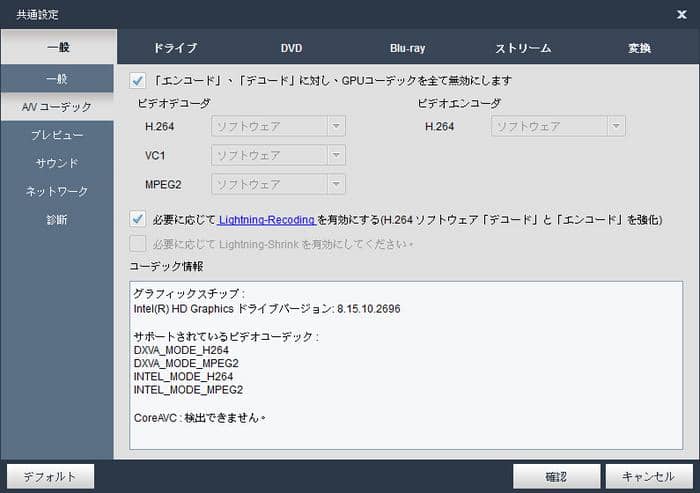
Task: Select the 変換 tab
Action: pos(639,48)
